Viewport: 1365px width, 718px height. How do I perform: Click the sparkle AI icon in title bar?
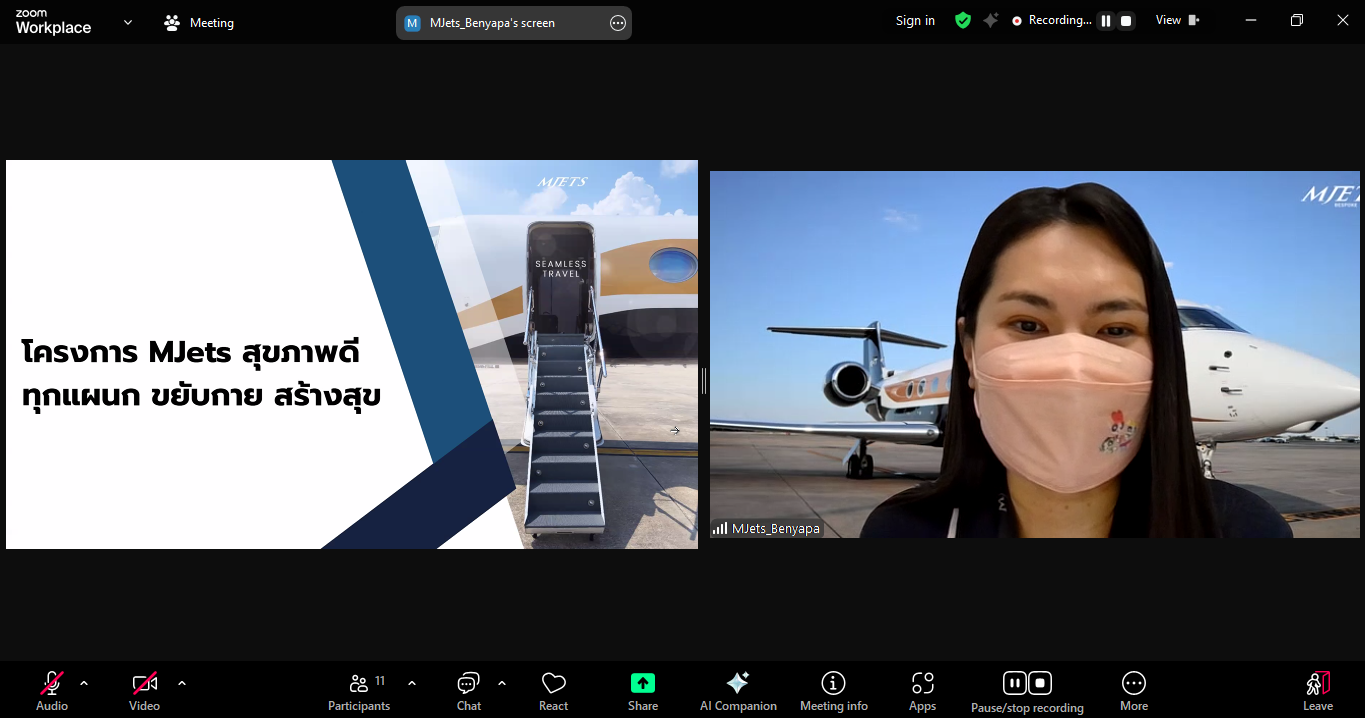tap(991, 20)
